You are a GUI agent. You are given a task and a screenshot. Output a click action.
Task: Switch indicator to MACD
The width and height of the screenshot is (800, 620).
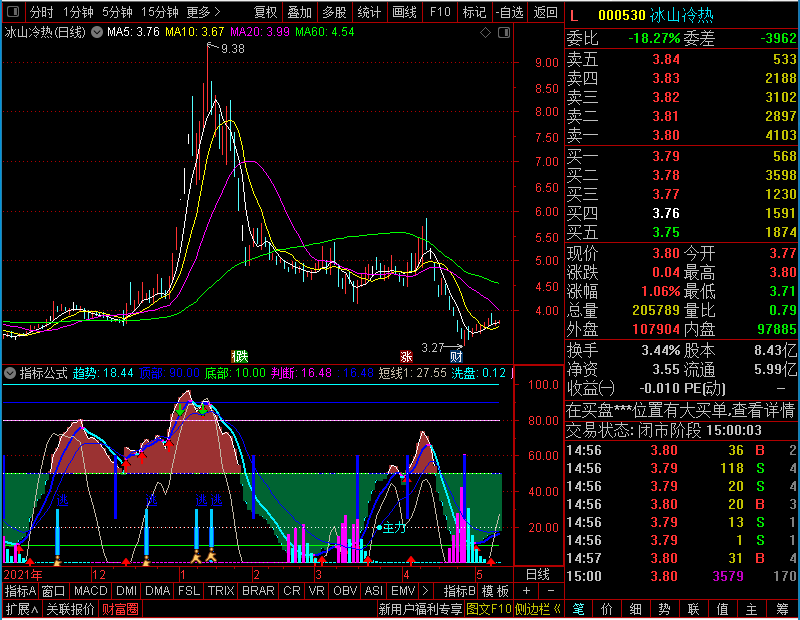point(90,591)
